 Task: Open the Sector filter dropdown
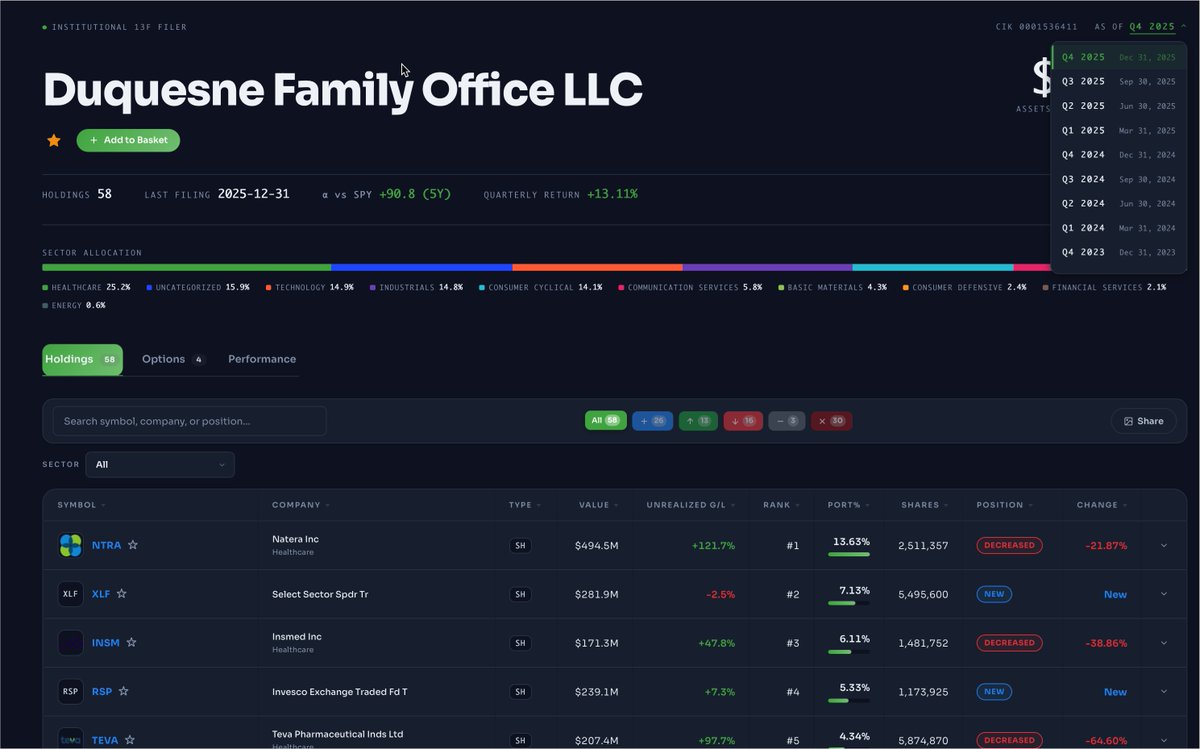pyautogui.click(x=160, y=464)
